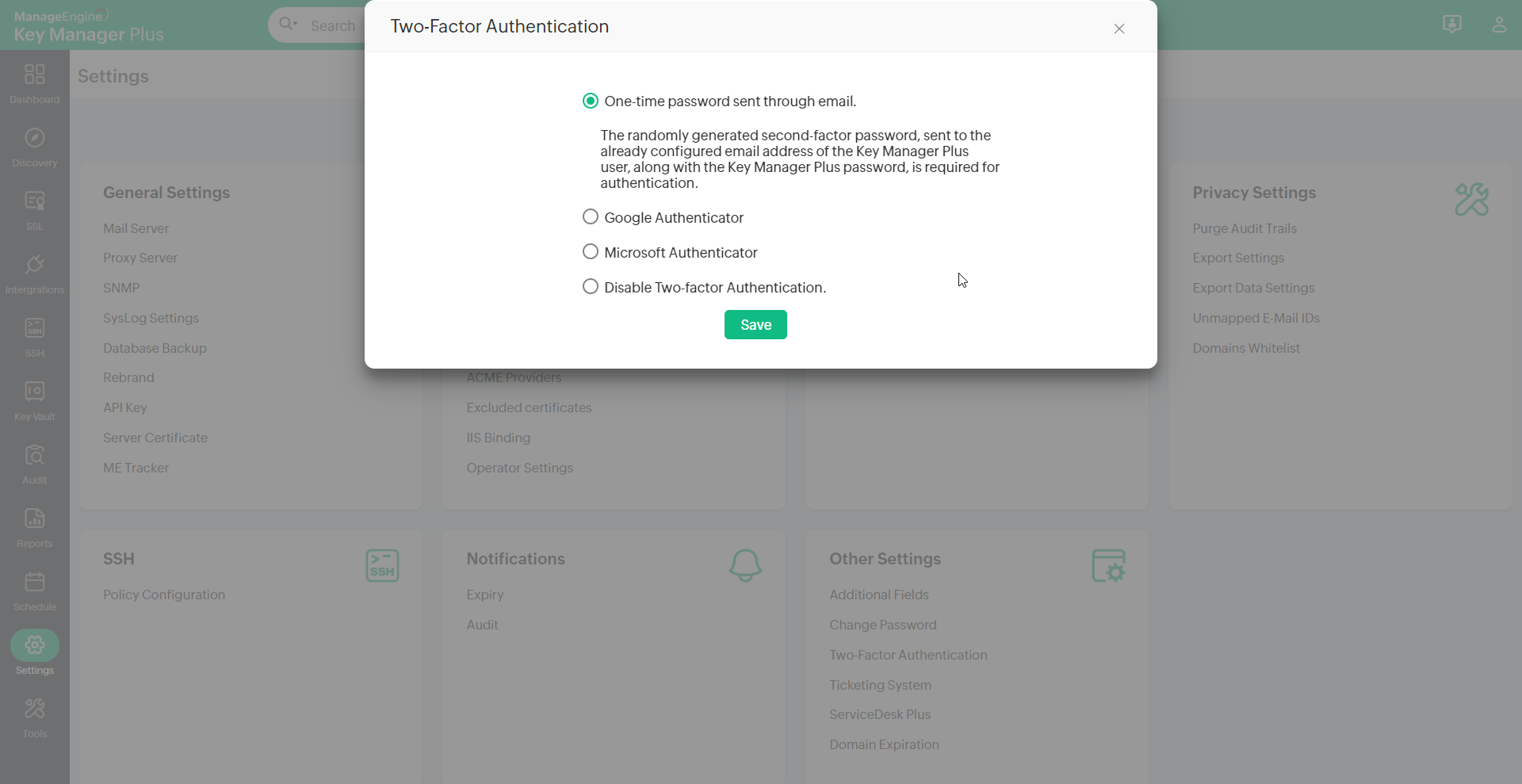
Task: Select the Microsoft Authenticator option
Action: [x=591, y=252]
